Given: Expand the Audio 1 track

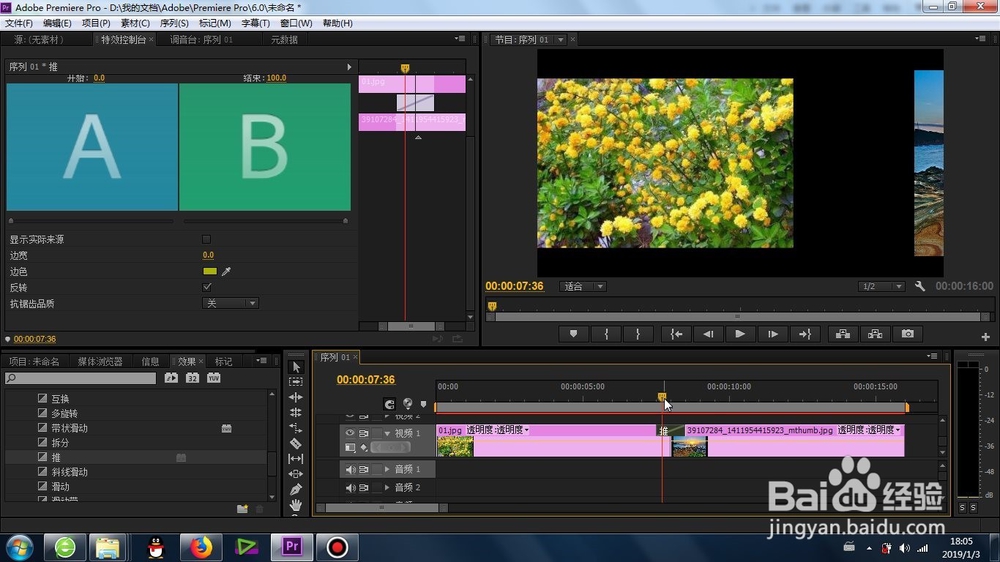Looking at the screenshot, I should (x=387, y=470).
